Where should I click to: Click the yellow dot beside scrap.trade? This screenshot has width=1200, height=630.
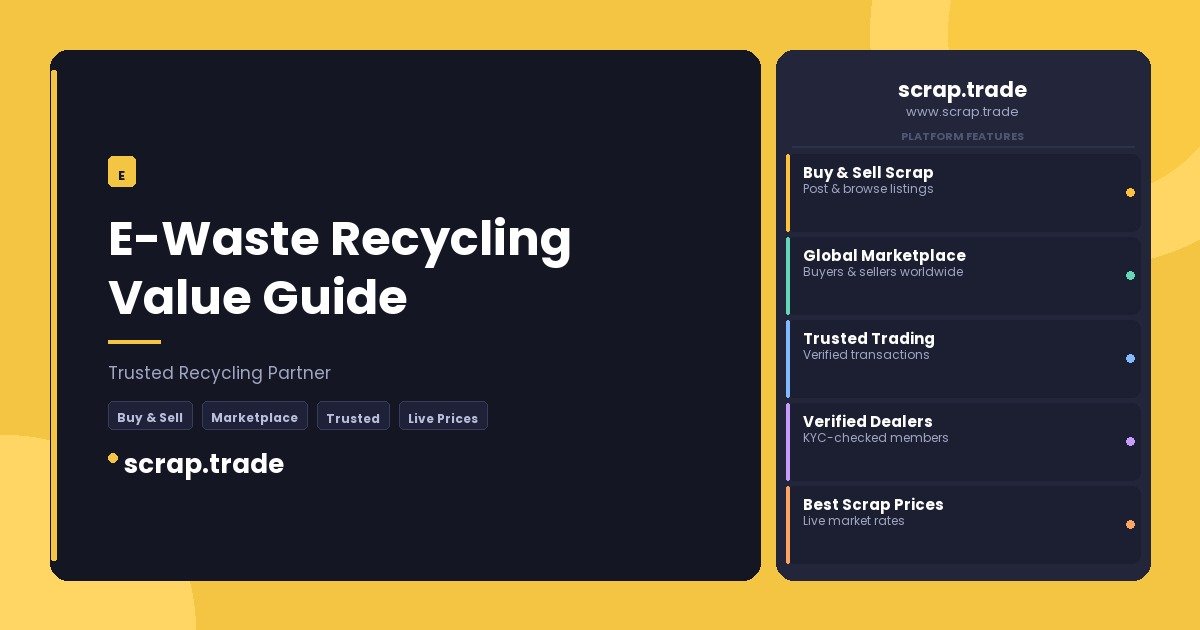pyautogui.click(x=113, y=458)
